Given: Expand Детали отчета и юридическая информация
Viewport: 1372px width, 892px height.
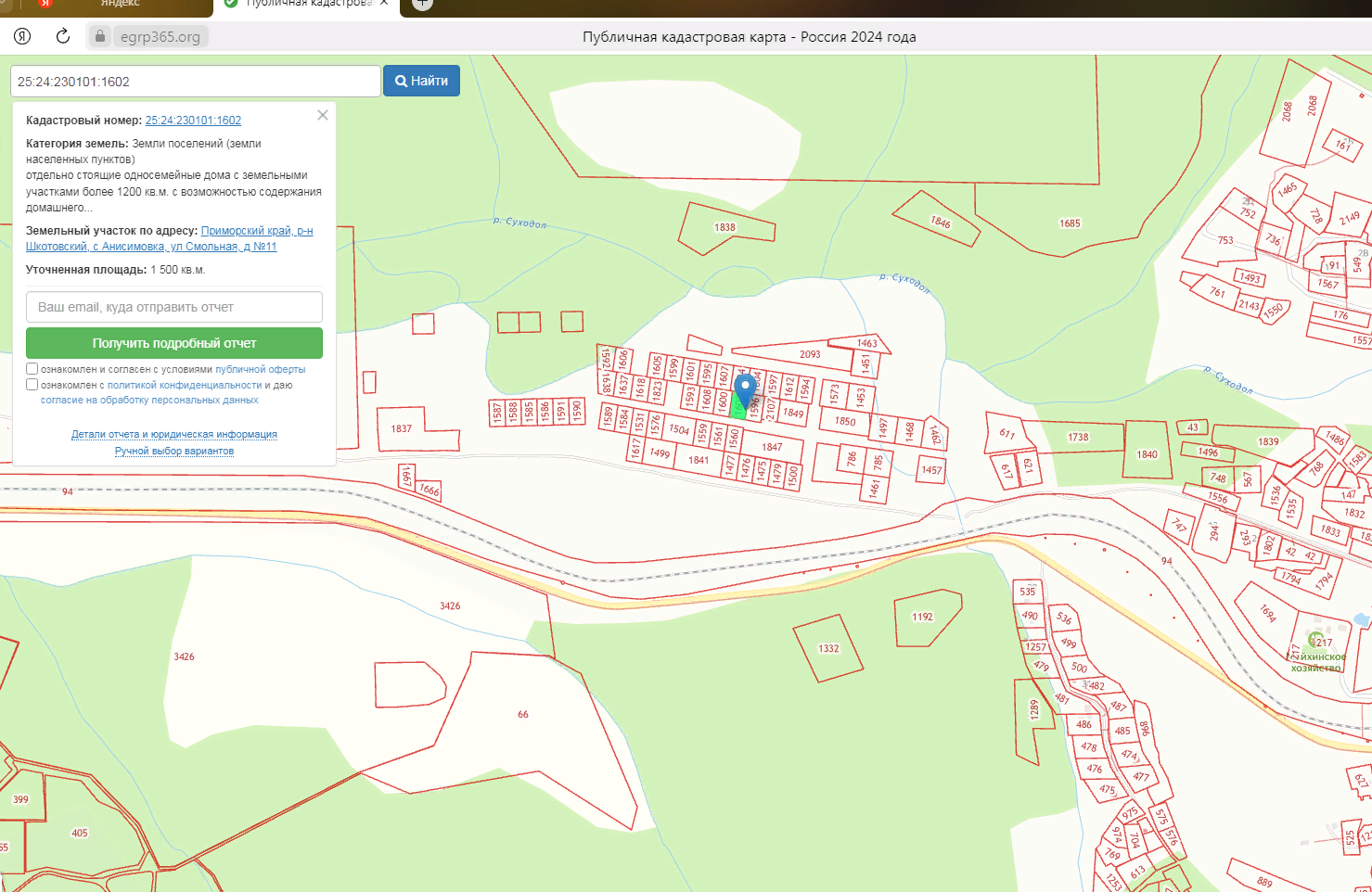Looking at the screenshot, I should click(x=174, y=434).
